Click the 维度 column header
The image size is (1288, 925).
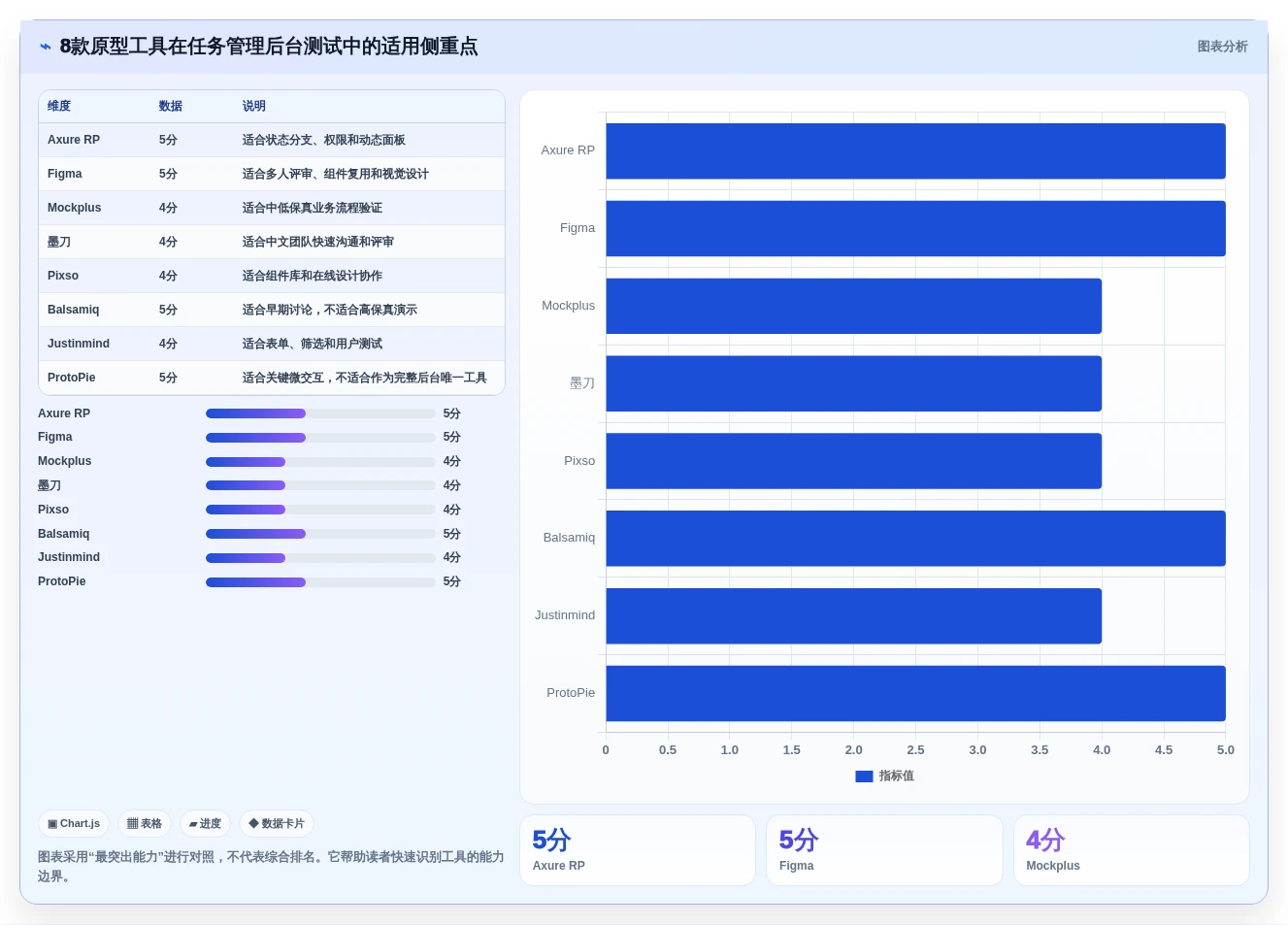coord(59,106)
